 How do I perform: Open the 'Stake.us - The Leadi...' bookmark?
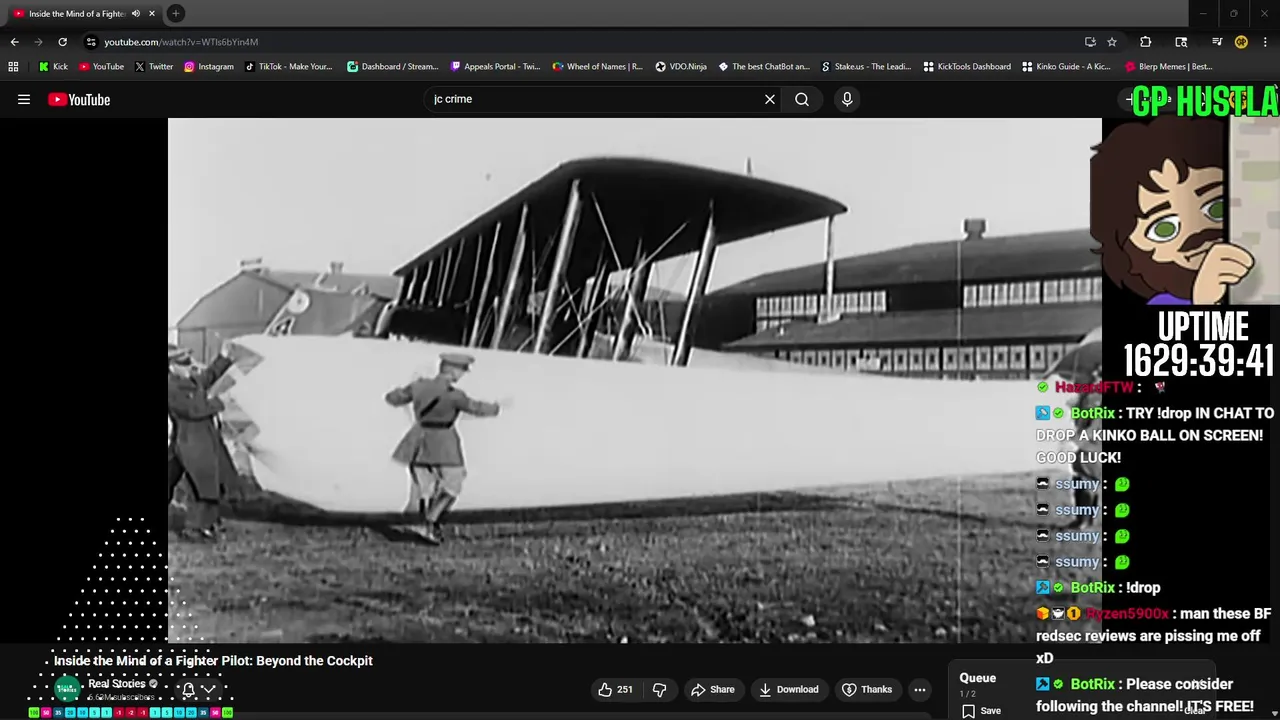(x=866, y=67)
